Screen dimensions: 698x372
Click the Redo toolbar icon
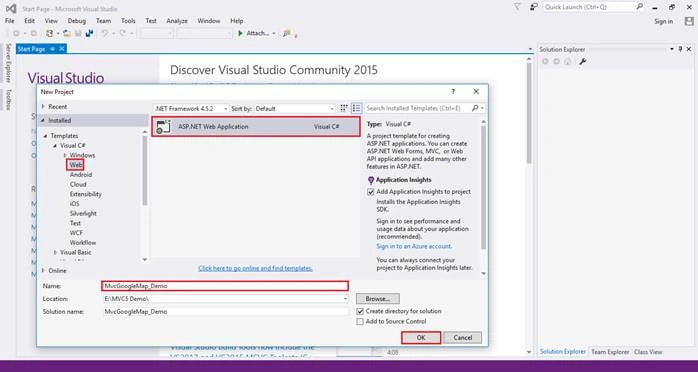click(122, 33)
